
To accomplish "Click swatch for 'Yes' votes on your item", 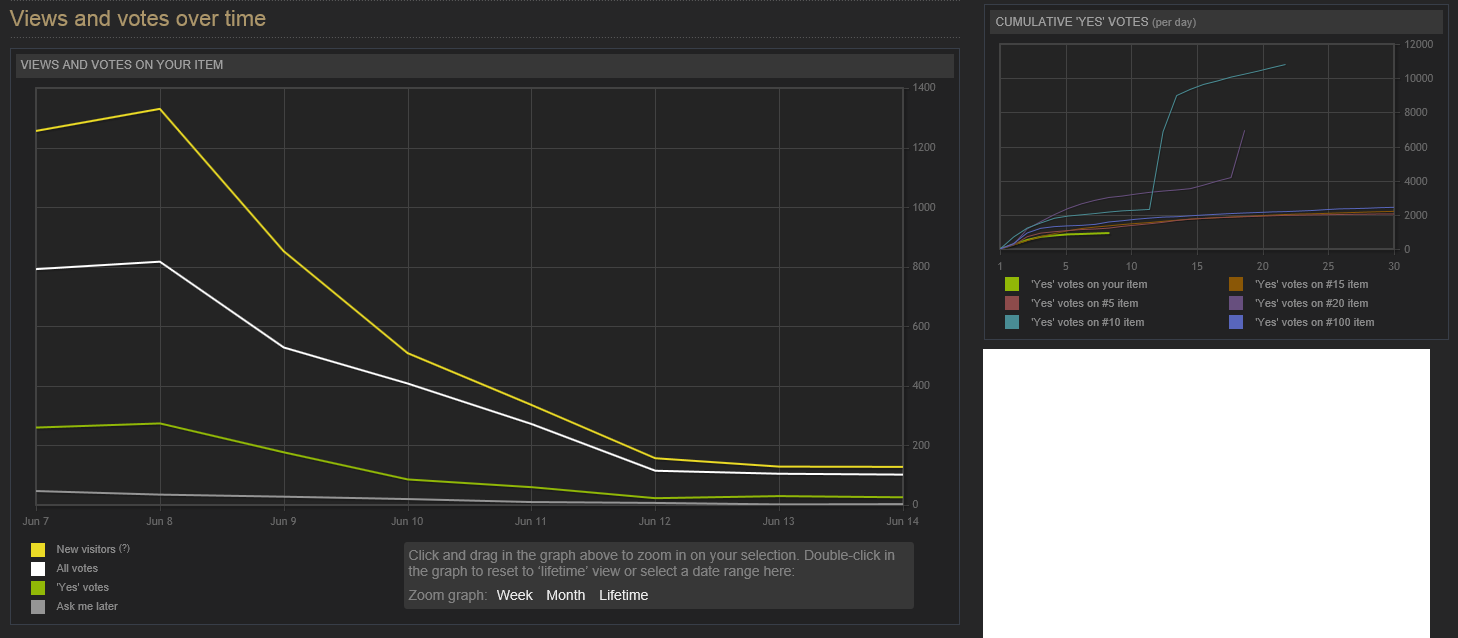I will [1012, 284].
